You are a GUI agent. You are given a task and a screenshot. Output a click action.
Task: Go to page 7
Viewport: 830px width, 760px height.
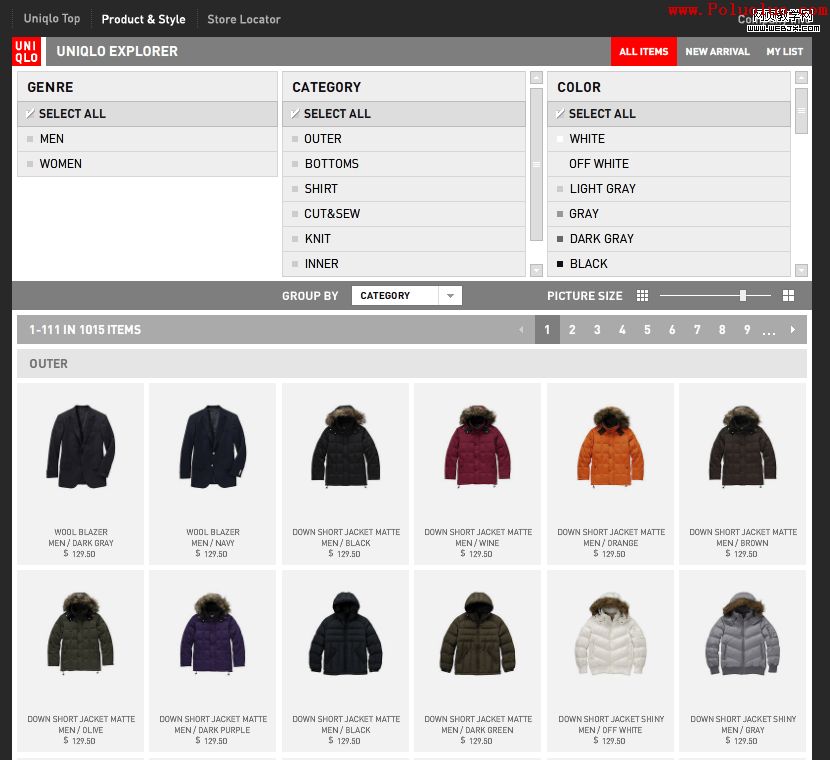point(697,329)
